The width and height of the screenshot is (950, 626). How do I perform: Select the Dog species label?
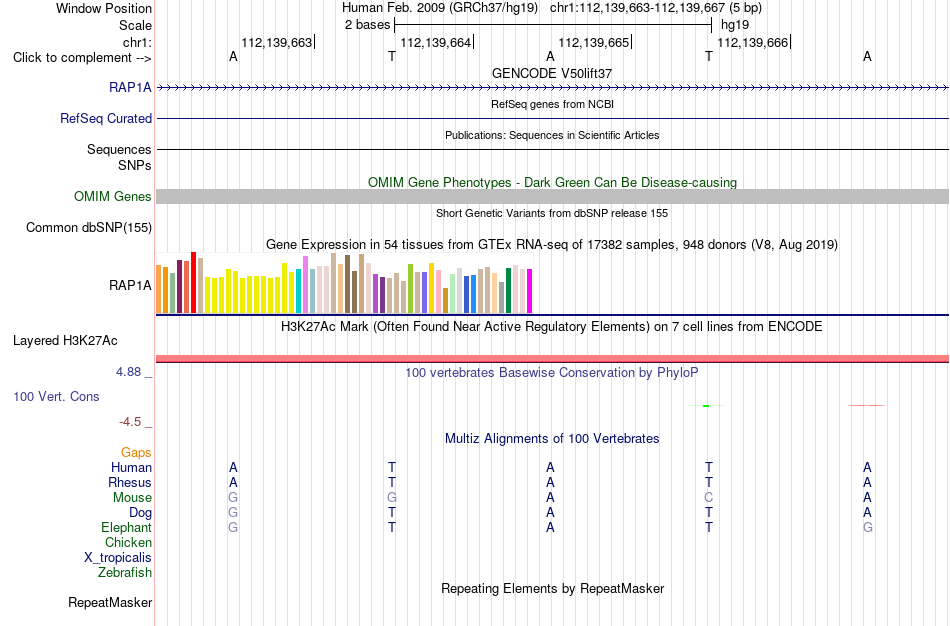click(141, 513)
